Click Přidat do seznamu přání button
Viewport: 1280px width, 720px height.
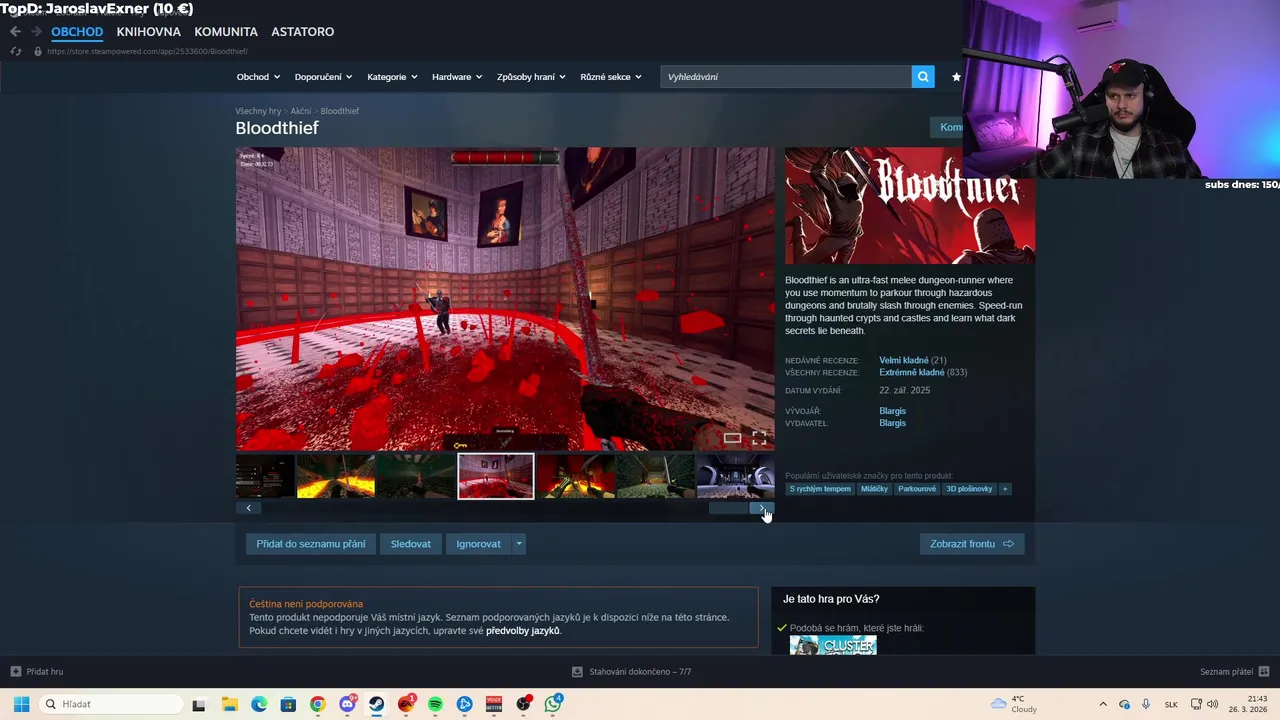click(x=311, y=544)
